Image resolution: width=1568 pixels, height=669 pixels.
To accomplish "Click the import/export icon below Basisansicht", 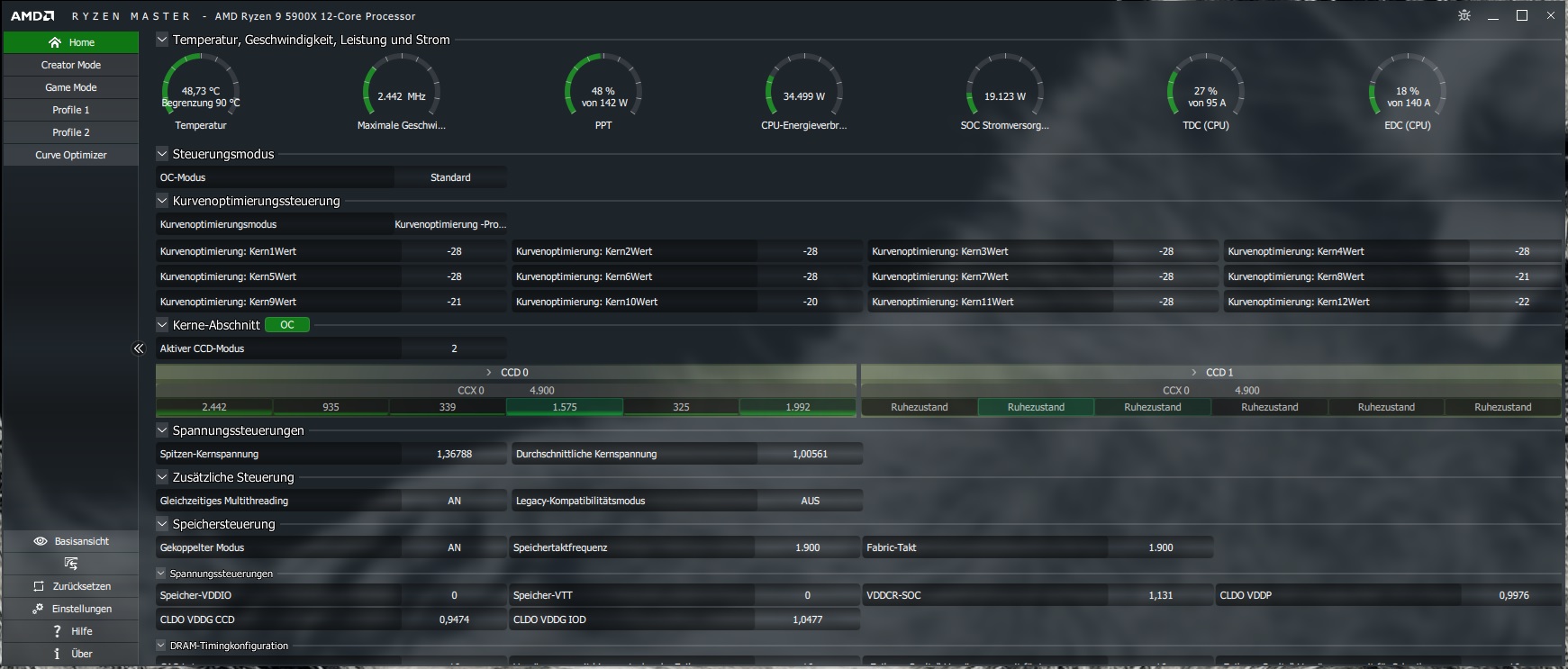I will click(71, 564).
